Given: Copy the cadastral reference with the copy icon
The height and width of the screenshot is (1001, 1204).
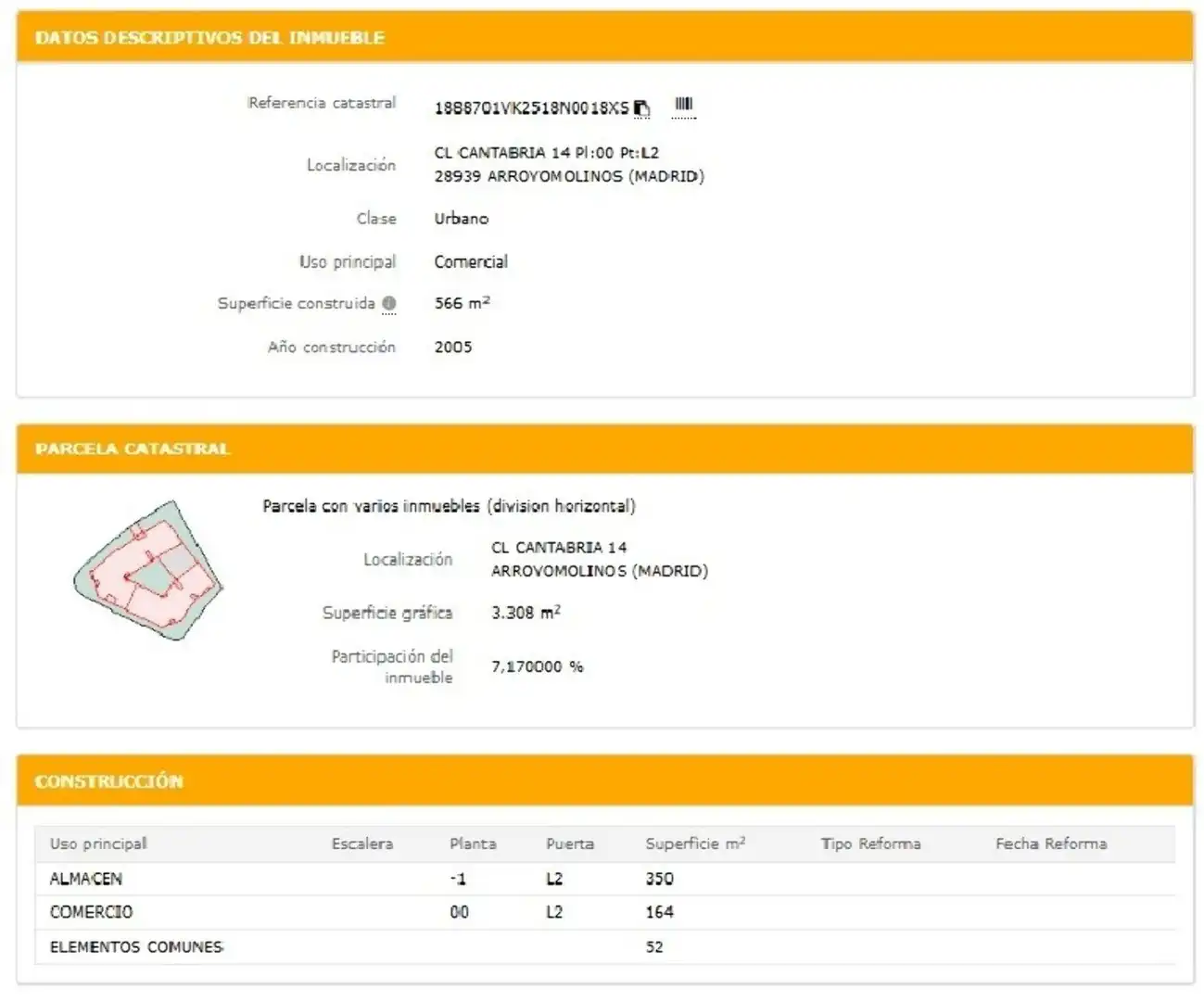Looking at the screenshot, I should [642, 108].
